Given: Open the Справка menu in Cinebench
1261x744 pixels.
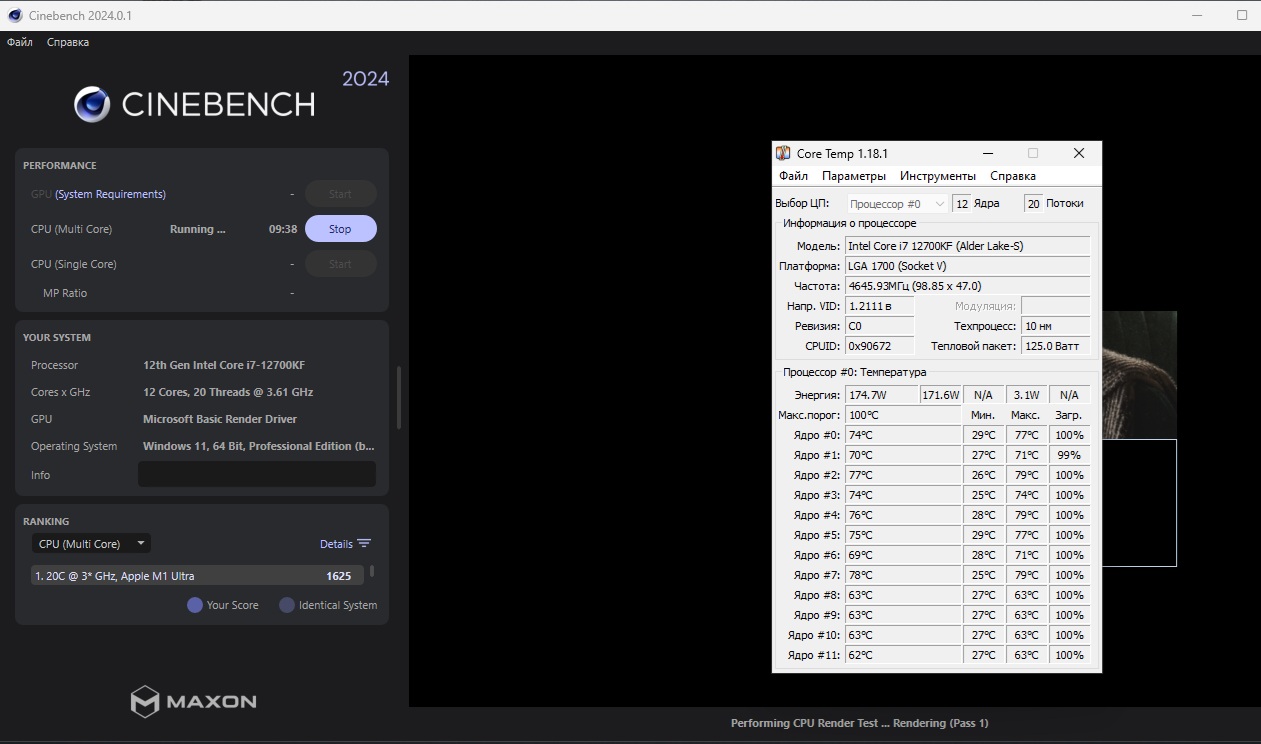Looking at the screenshot, I should tap(68, 42).
